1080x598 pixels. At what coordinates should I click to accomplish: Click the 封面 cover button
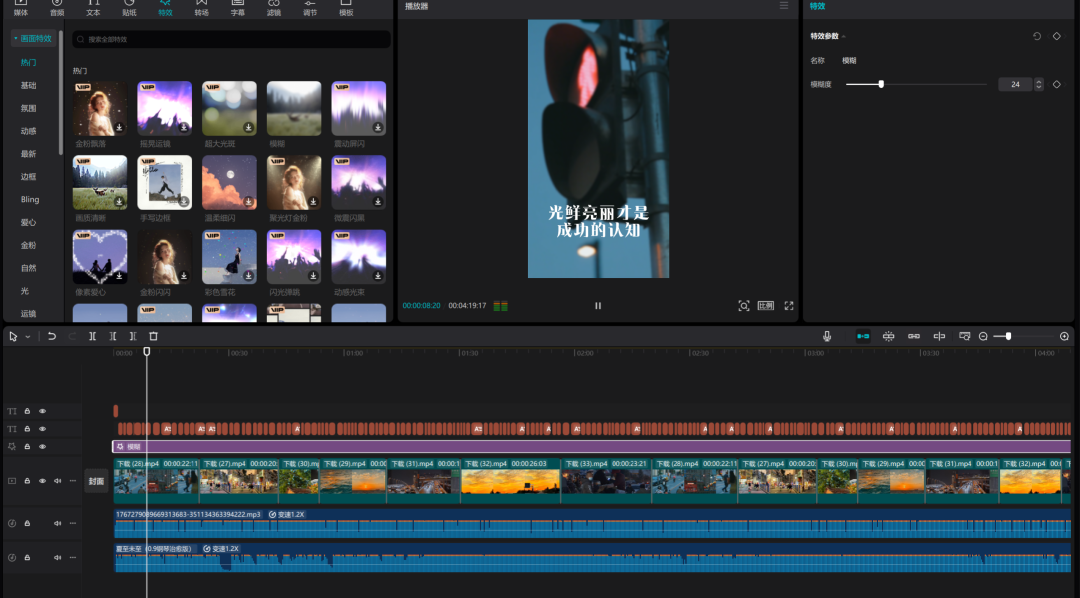coord(96,481)
